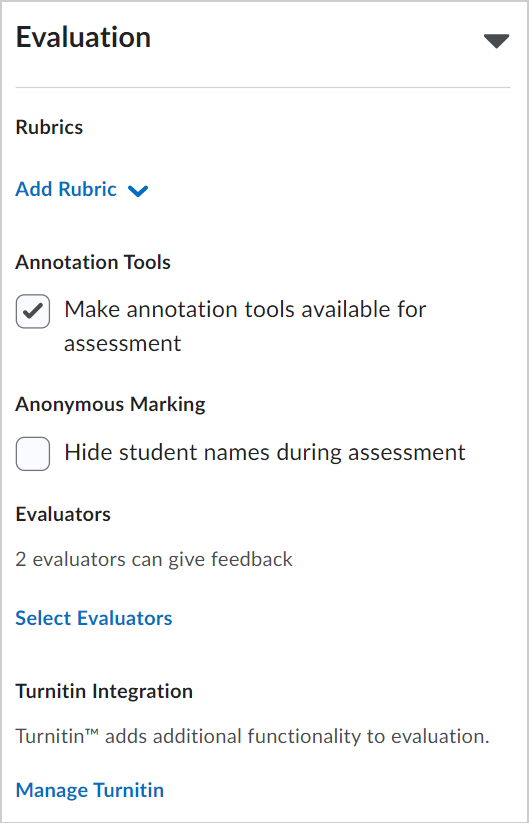Click the 'Hide student names during assessment' label

265,452
